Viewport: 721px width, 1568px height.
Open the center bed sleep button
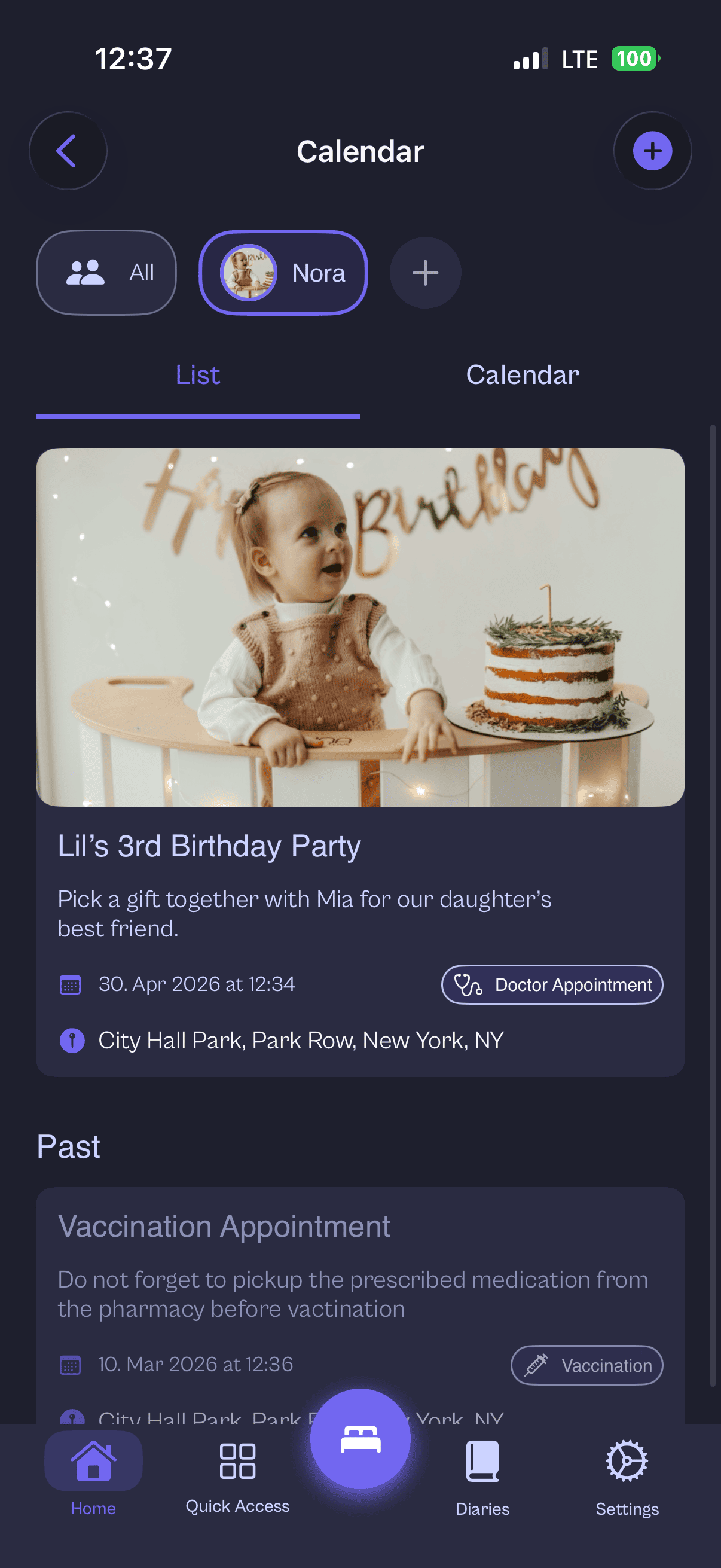[x=360, y=1439]
